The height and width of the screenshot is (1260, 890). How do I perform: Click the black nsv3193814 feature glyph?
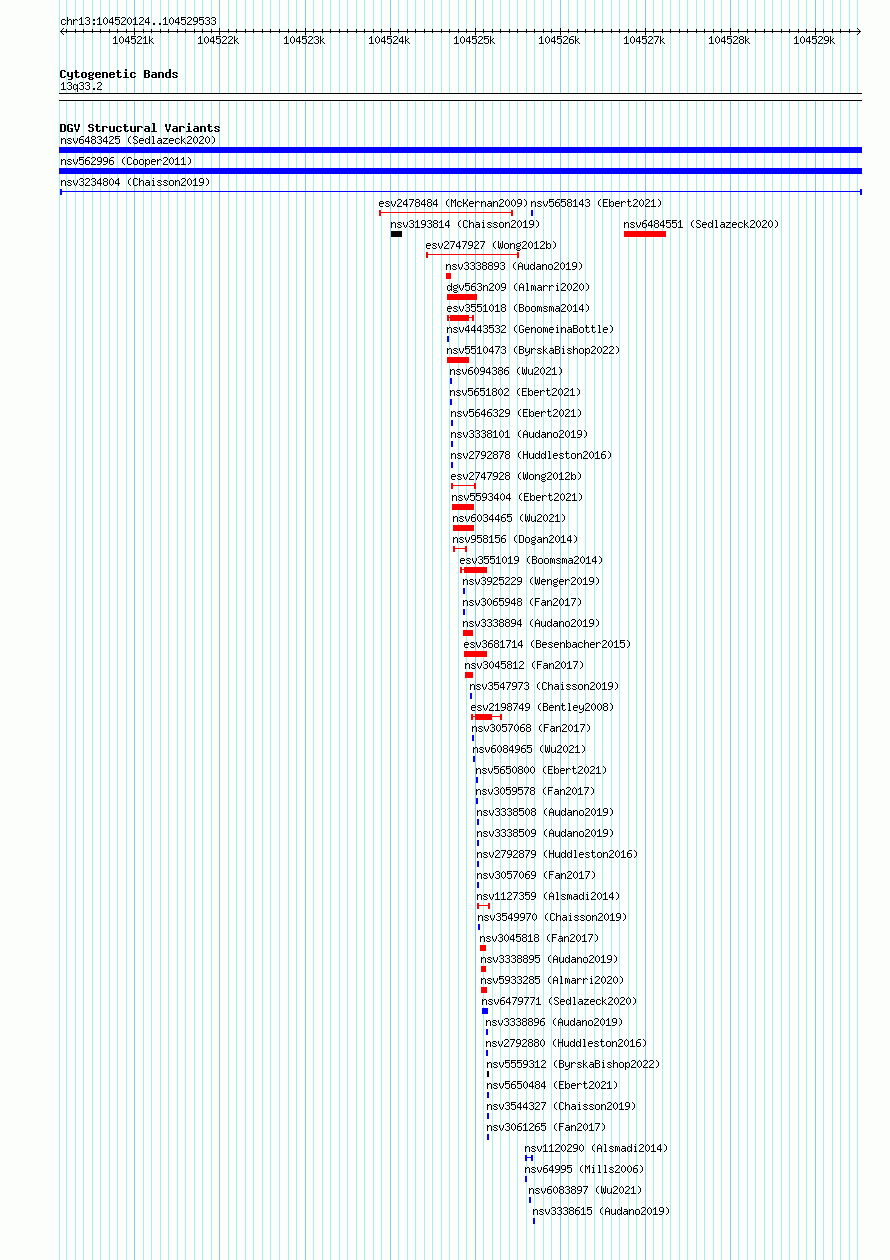396,234
